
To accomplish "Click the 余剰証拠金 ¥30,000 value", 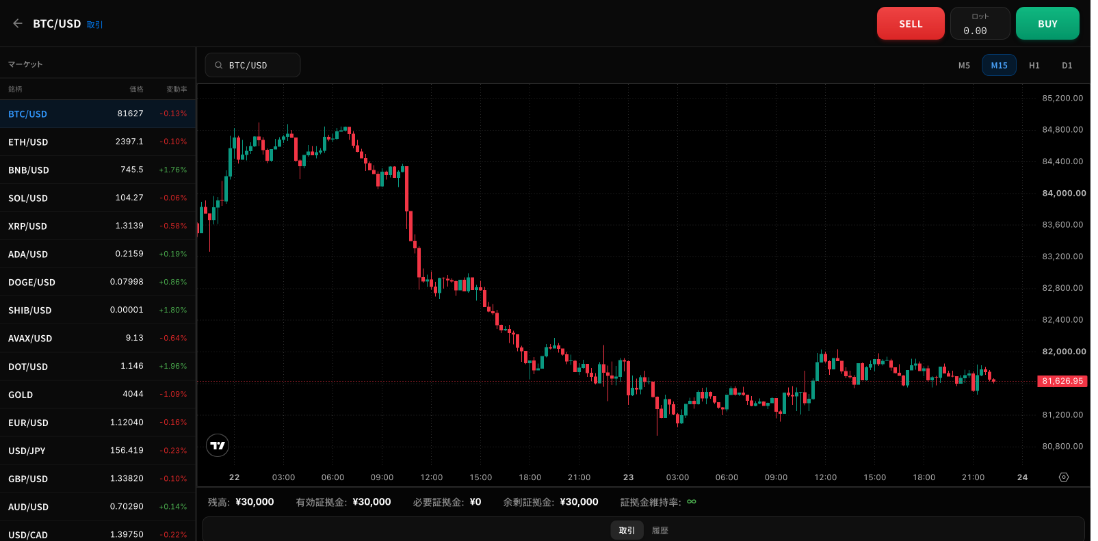I will [579, 502].
